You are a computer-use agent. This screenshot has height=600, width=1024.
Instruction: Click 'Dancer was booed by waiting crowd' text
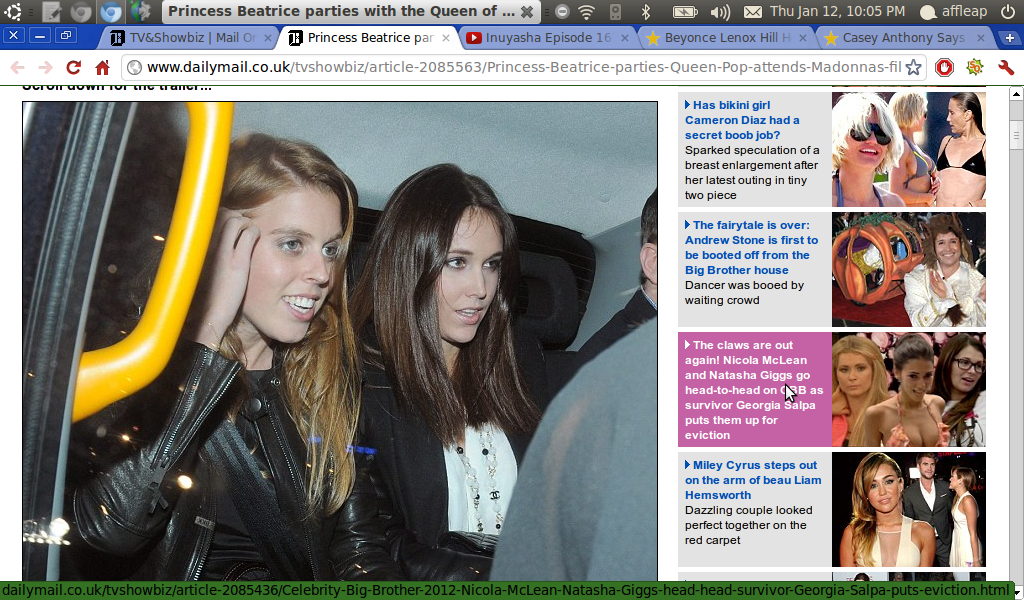tap(744, 292)
